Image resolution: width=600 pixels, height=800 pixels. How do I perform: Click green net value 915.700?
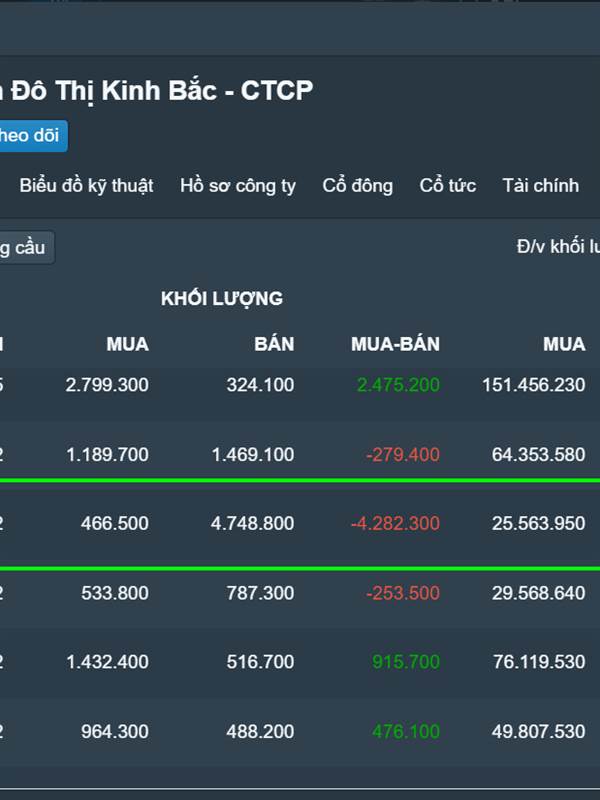(406, 662)
